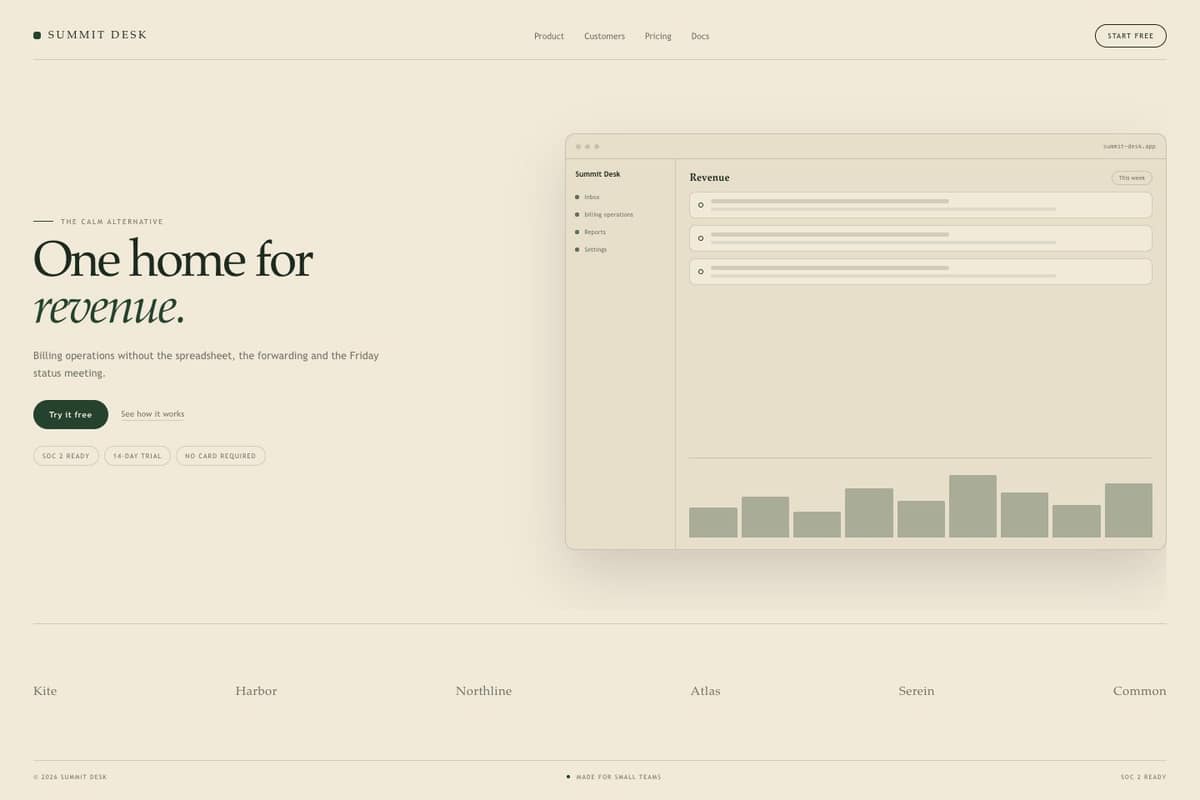This screenshot has height=800, width=1200.
Task: Select Billing operations in mockup sidebar
Action: [604, 215]
